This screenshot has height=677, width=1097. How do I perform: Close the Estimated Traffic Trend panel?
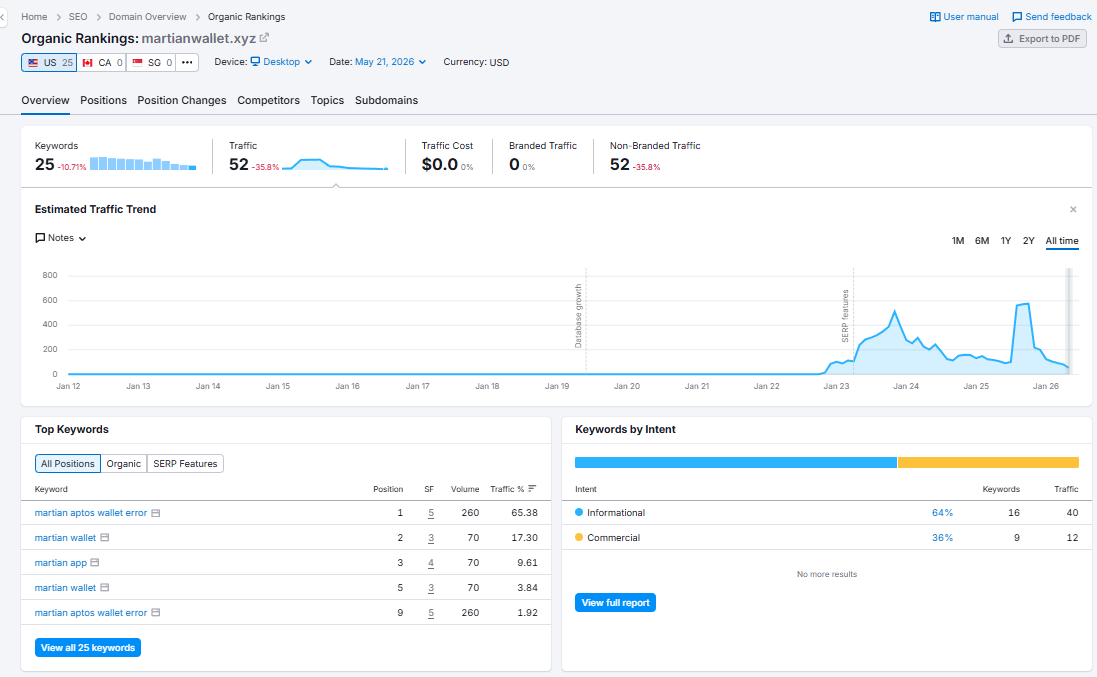click(x=1073, y=209)
